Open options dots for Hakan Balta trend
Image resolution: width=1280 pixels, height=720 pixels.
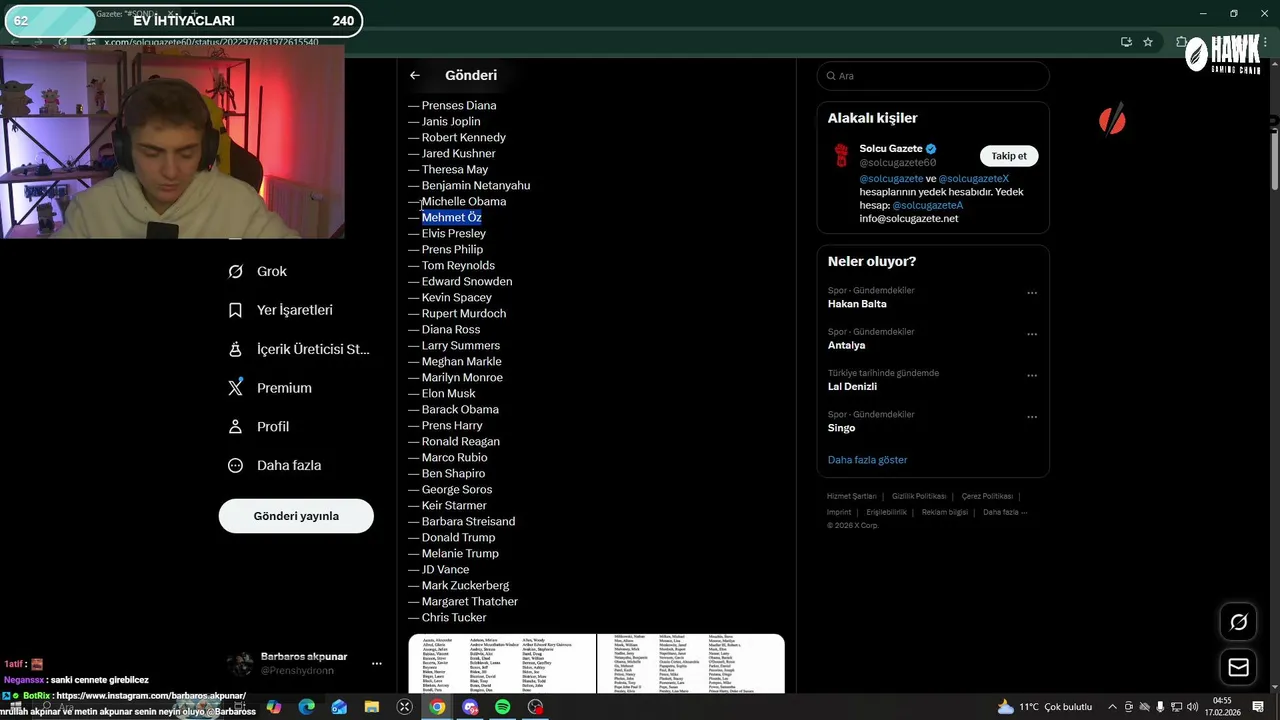(1032, 293)
